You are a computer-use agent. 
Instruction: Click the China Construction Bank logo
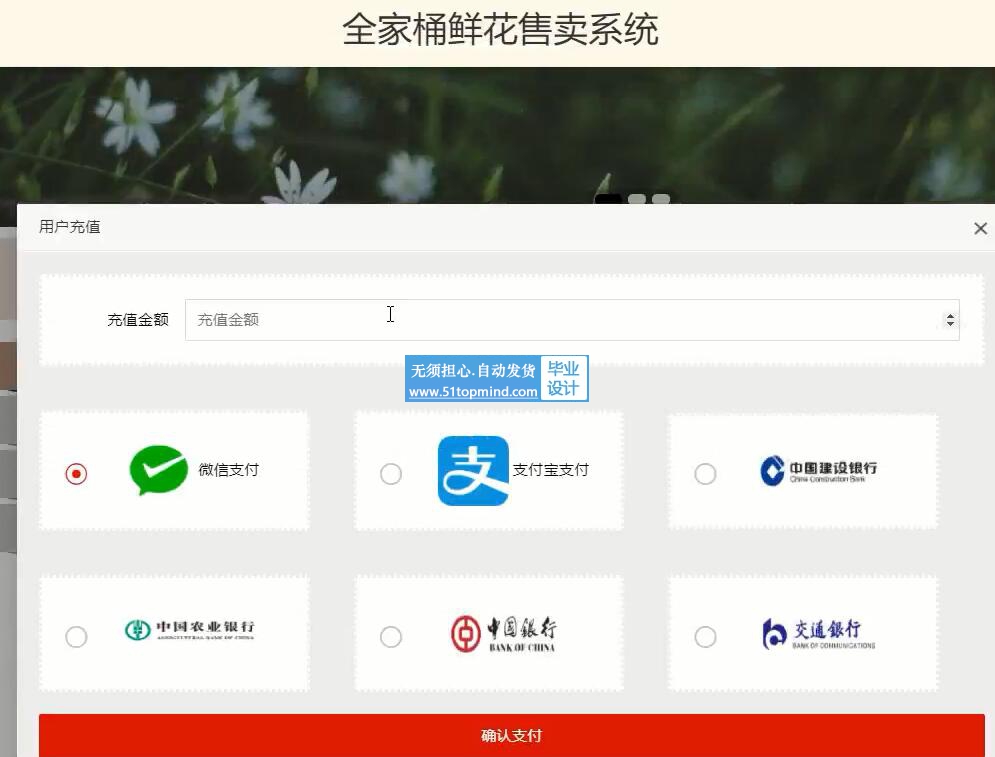click(x=818, y=471)
